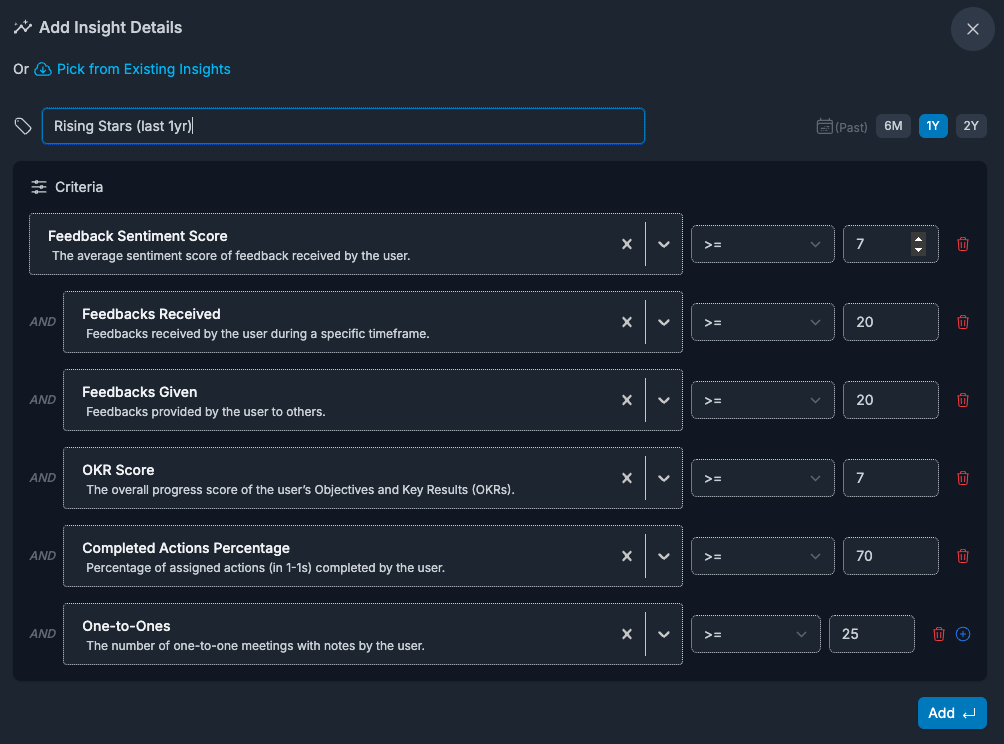The width and height of the screenshot is (1004, 744).
Task: Click the calendar (Past) icon near time ranges
Action: point(824,125)
